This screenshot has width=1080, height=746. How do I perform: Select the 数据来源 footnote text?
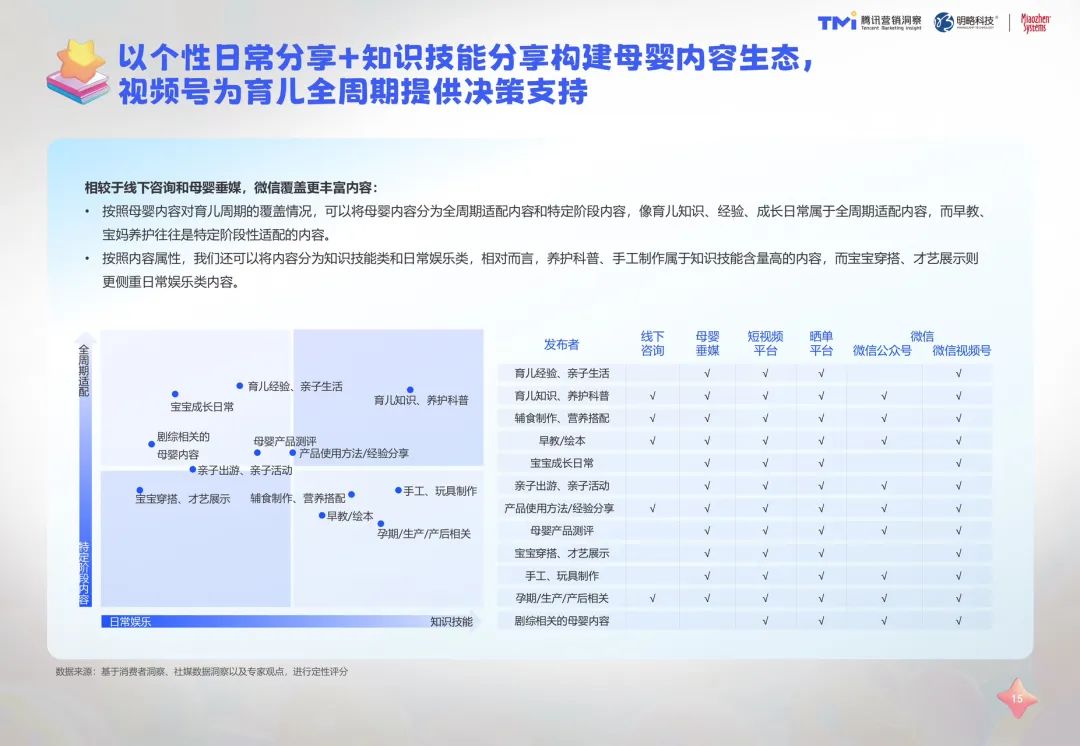coord(202,671)
